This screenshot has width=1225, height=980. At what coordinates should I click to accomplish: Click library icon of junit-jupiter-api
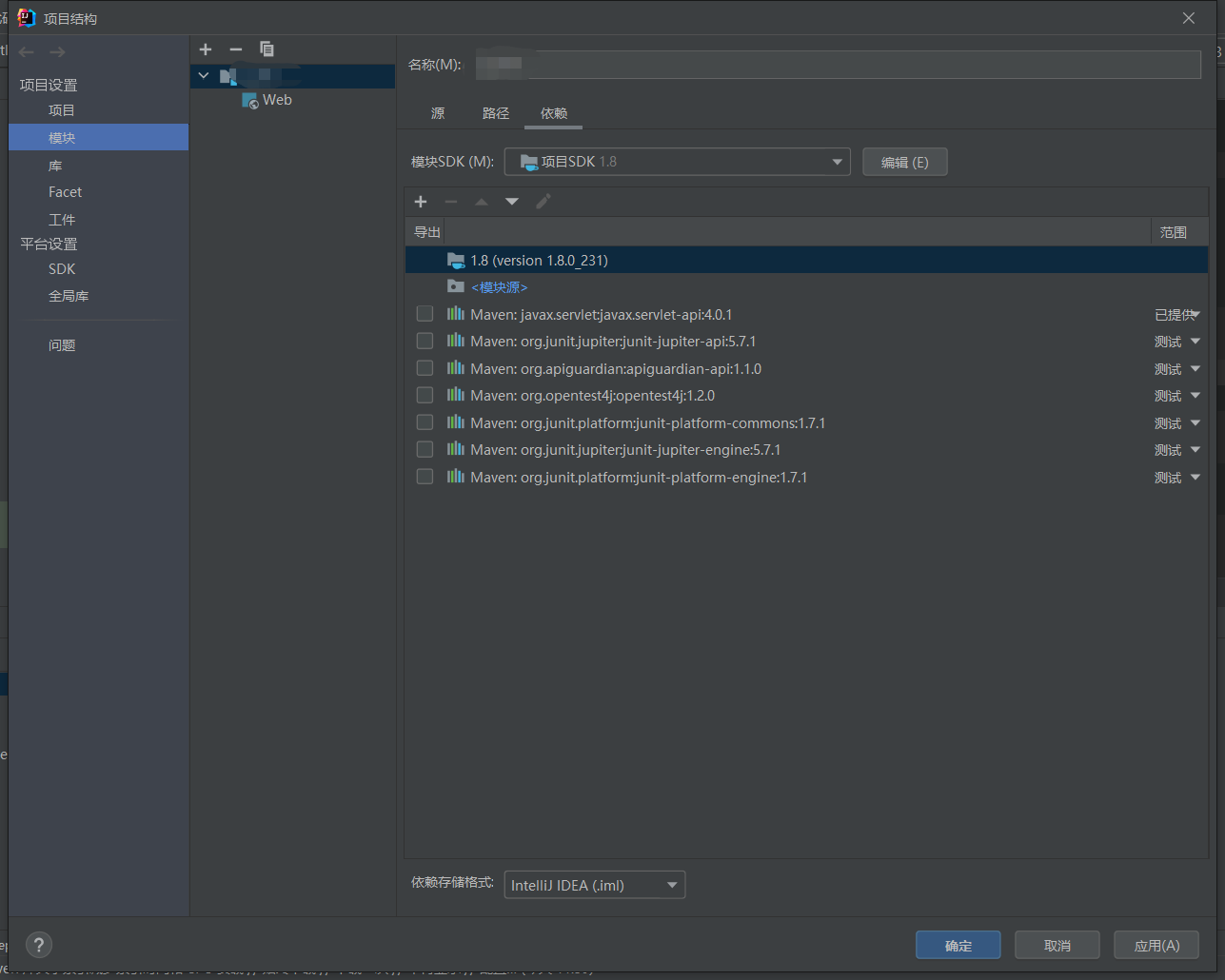[x=456, y=341]
